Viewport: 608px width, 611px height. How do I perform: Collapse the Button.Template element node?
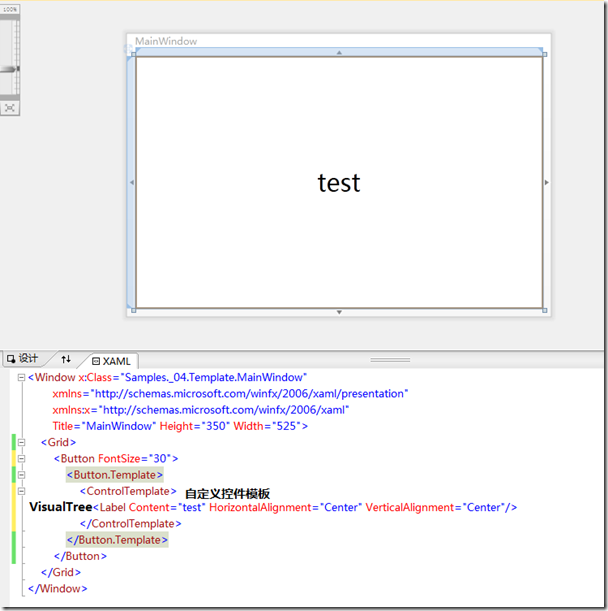[21, 475]
